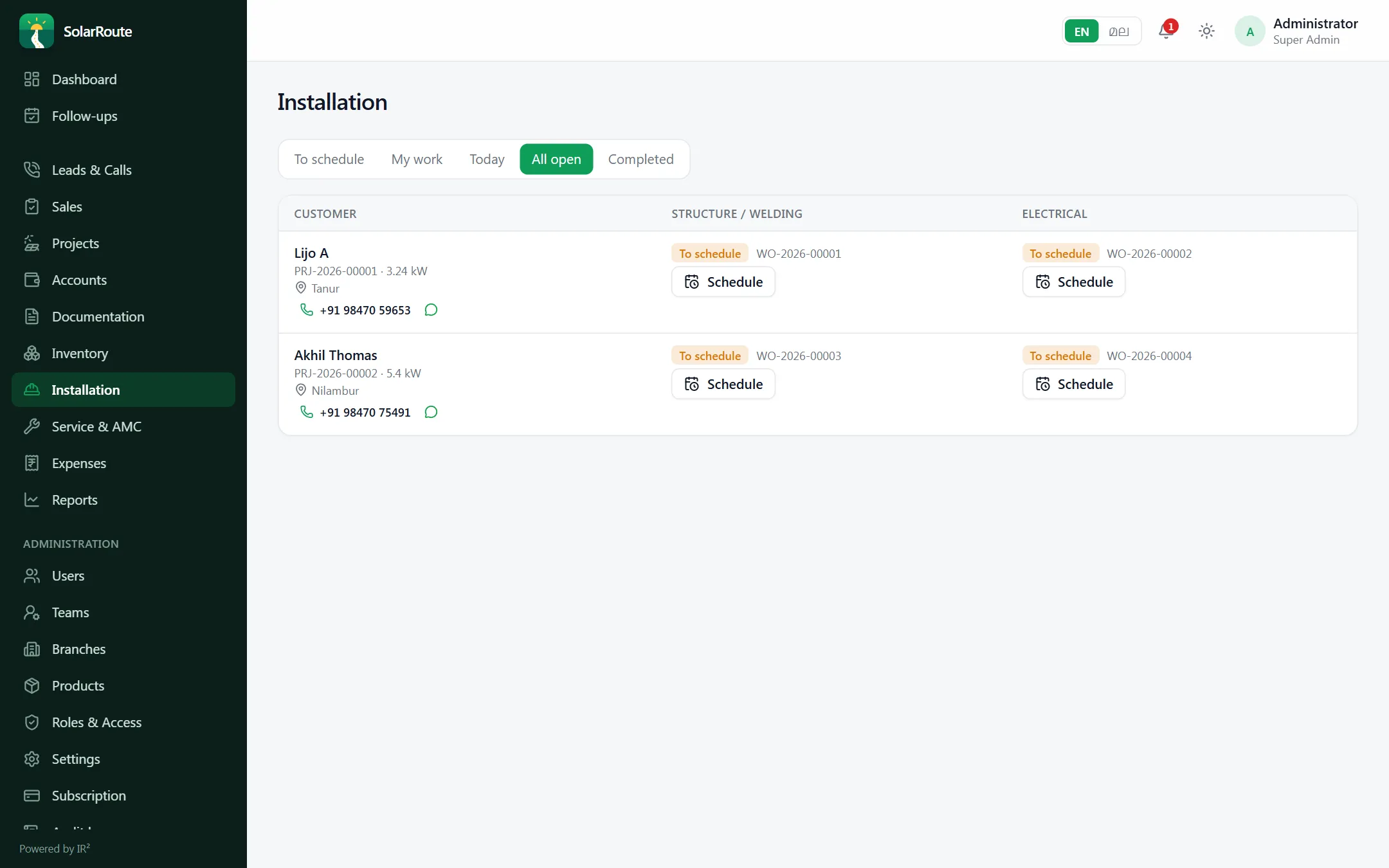This screenshot has width=1389, height=868.
Task: Schedule structure work order WO-2026-00003
Action: click(x=723, y=384)
